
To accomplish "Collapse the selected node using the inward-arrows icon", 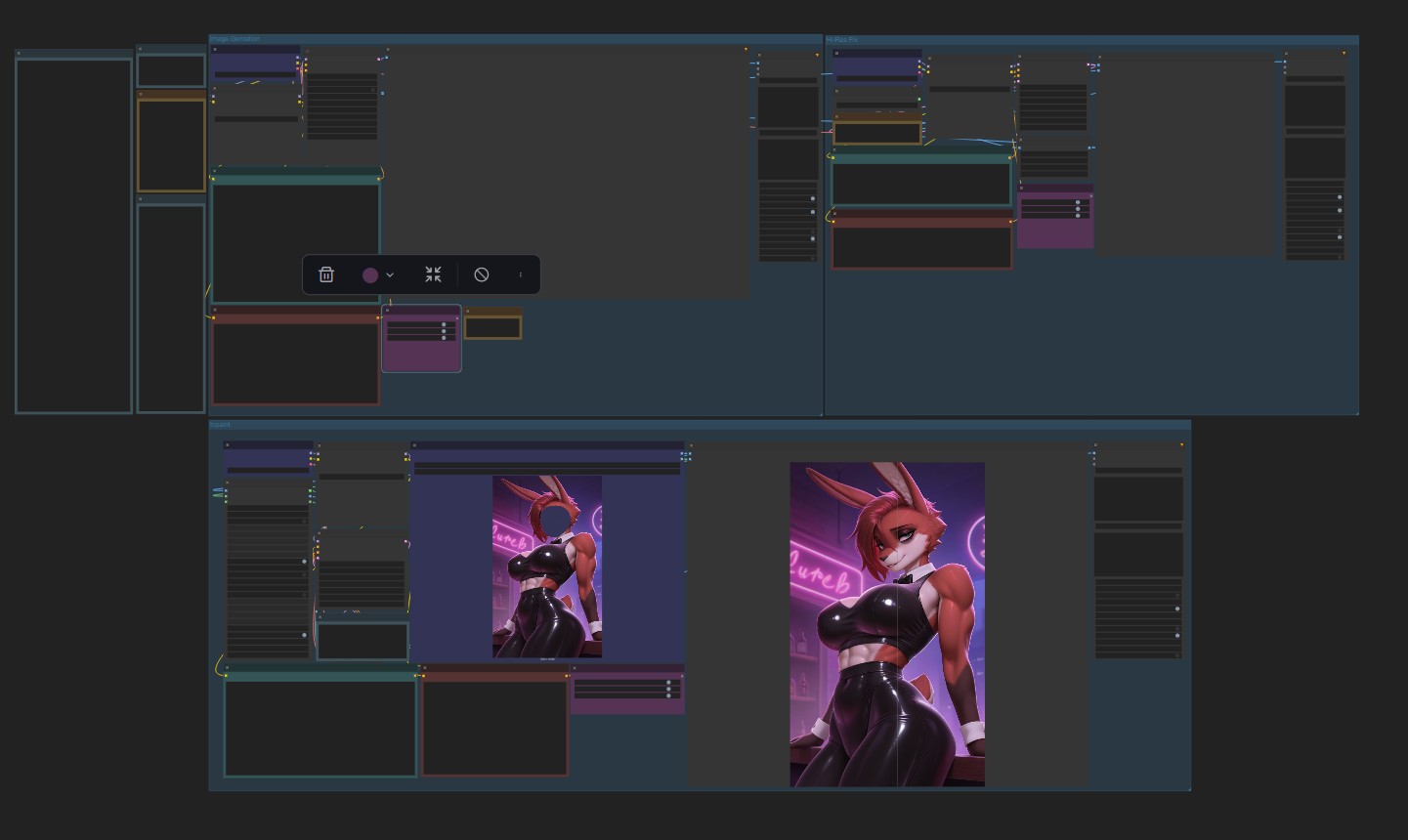I will pos(433,275).
